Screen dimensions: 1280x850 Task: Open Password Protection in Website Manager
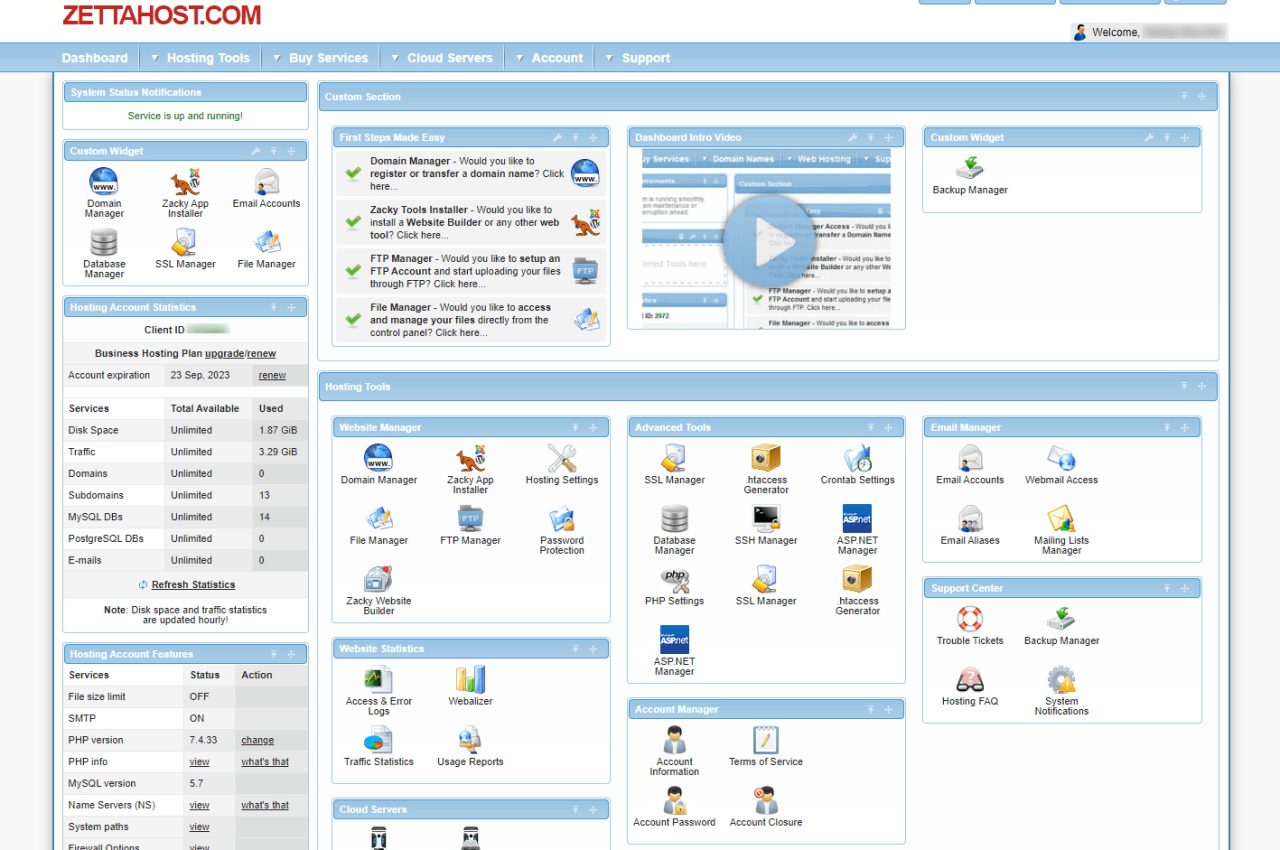[x=562, y=530]
